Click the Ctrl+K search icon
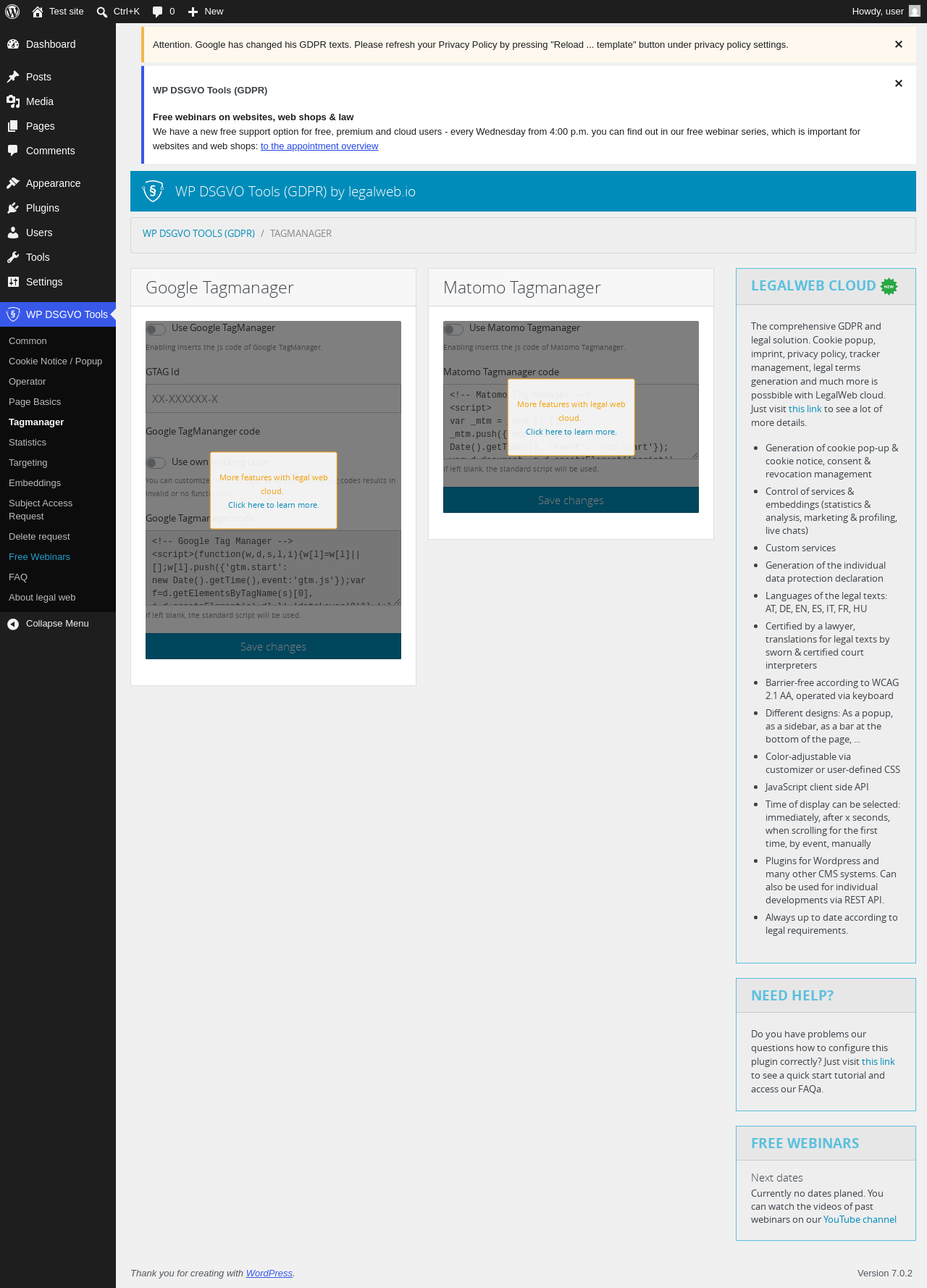Image resolution: width=927 pixels, height=1288 pixels. click(x=102, y=12)
